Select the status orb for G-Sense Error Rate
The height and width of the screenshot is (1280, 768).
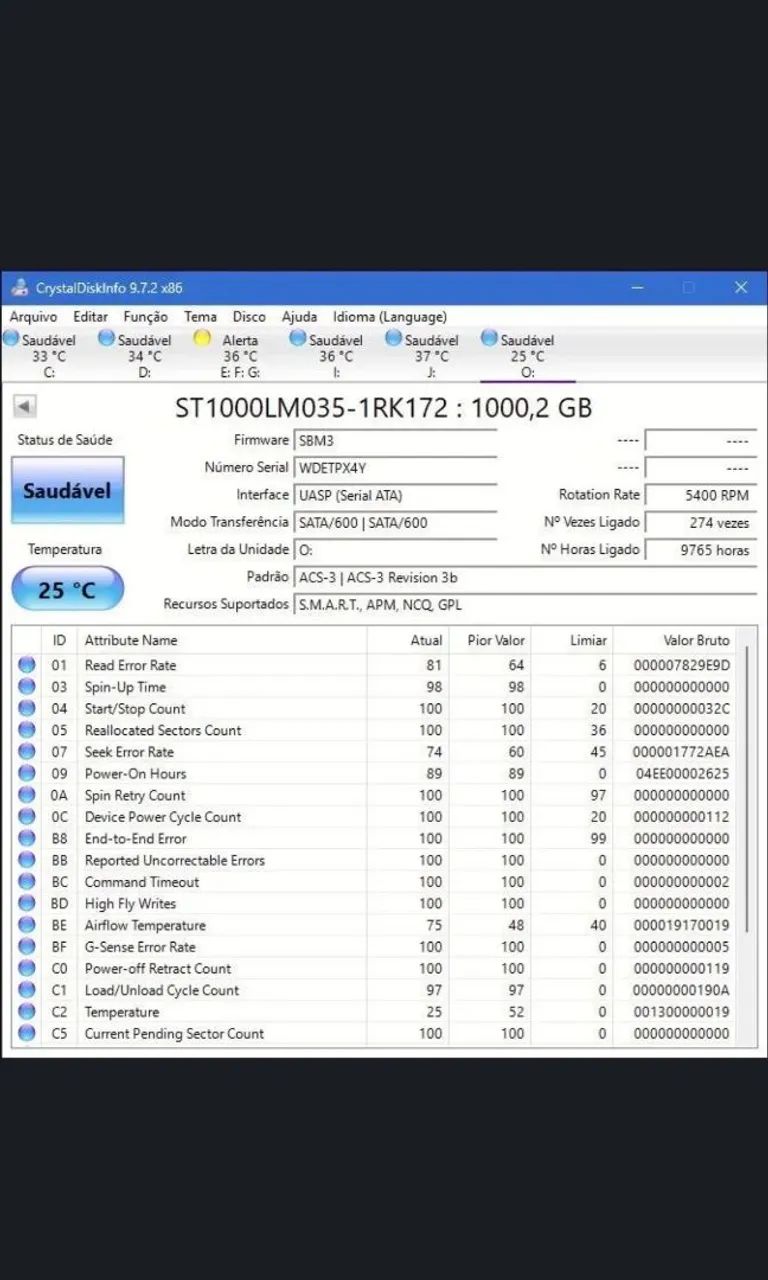tap(27, 947)
